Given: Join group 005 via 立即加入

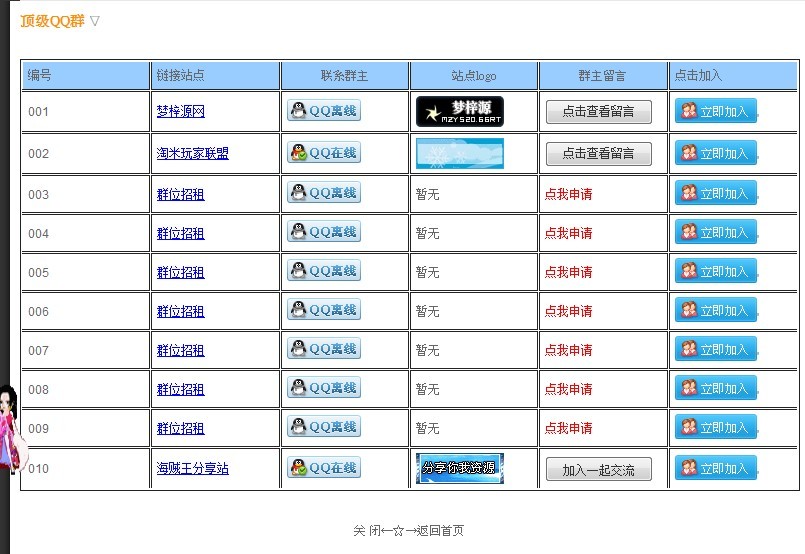Looking at the screenshot, I should click(716, 271).
